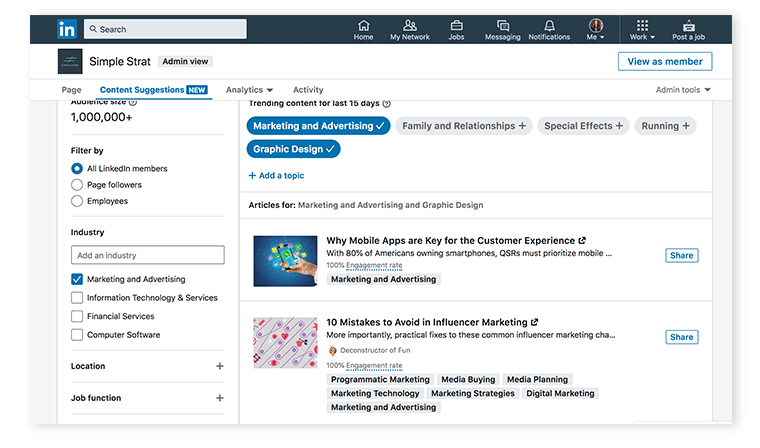Click the Marketing Technology tag
Image resolution: width=760 pixels, height=448 pixels.
375,393
